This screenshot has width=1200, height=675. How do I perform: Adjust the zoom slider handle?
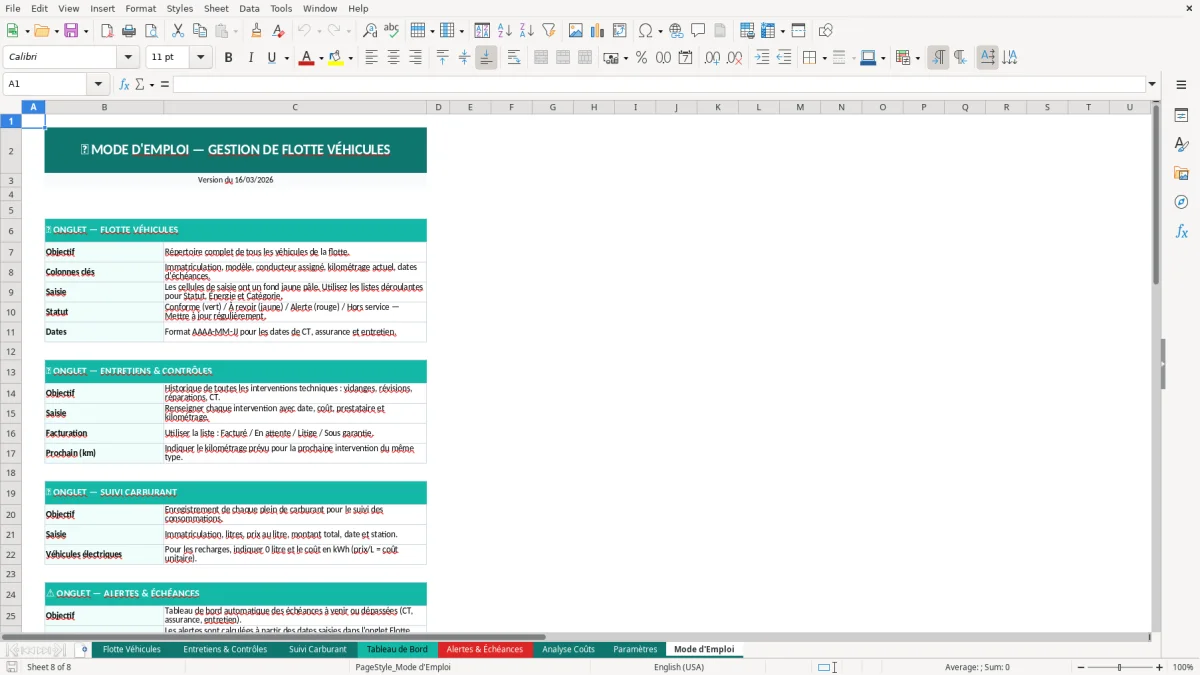coord(1119,667)
